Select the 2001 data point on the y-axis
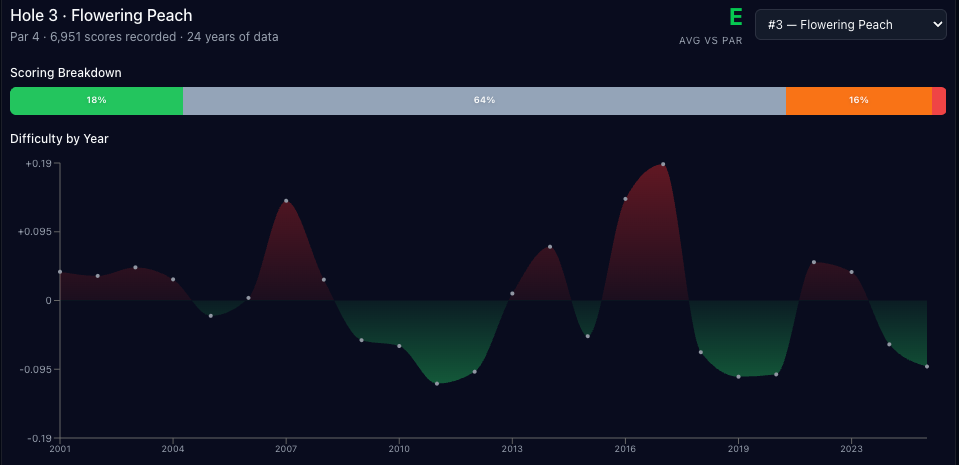The height and width of the screenshot is (465, 959). [x=60, y=272]
